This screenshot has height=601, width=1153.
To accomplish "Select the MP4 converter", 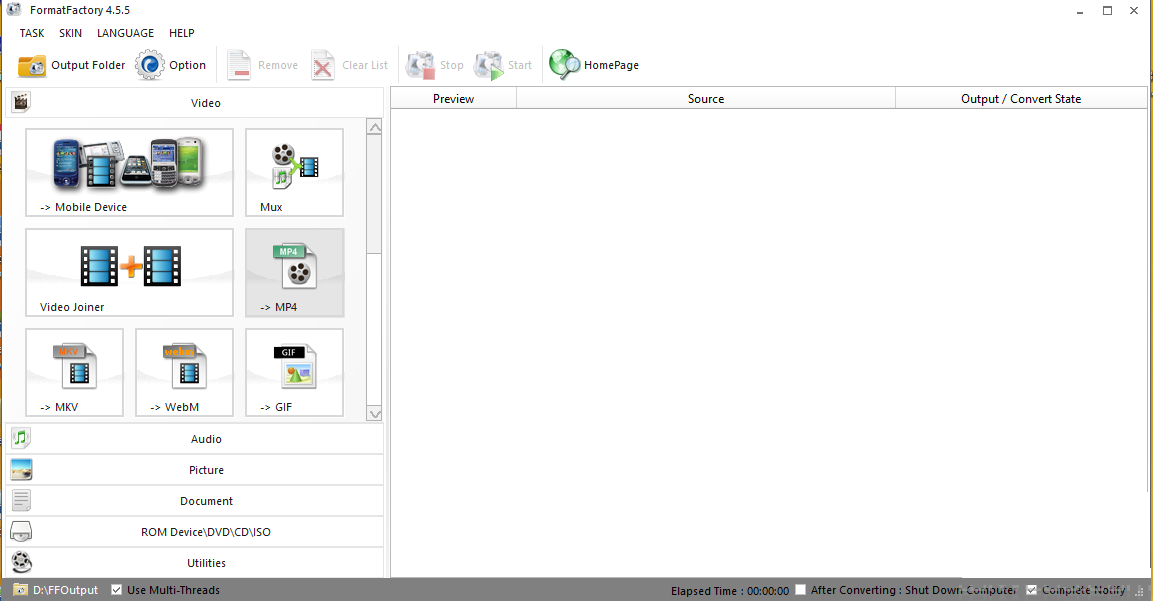I will click(294, 272).
